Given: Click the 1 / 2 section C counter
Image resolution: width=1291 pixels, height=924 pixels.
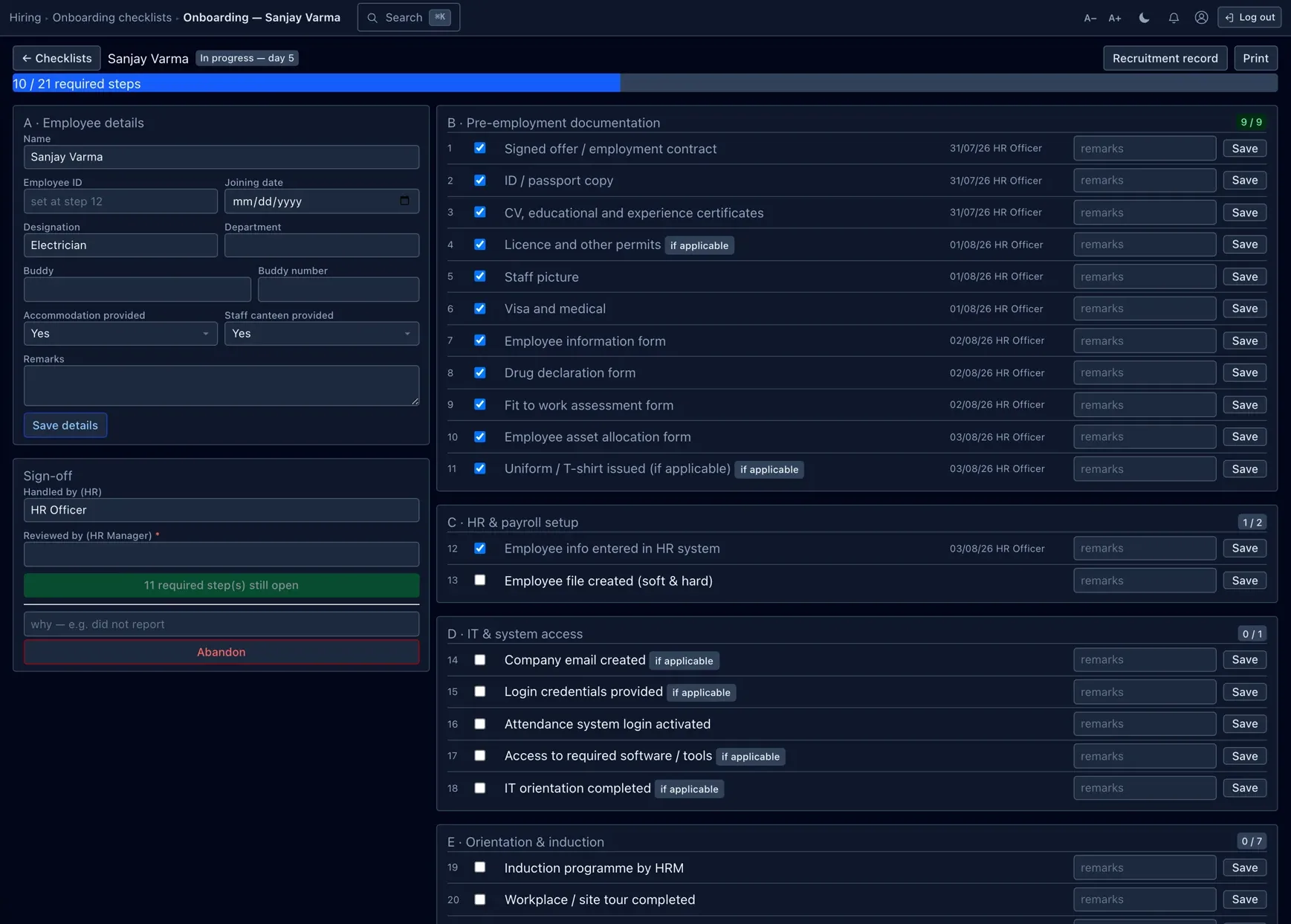Looking at the screenshot, I should [x=1252, y=522].
